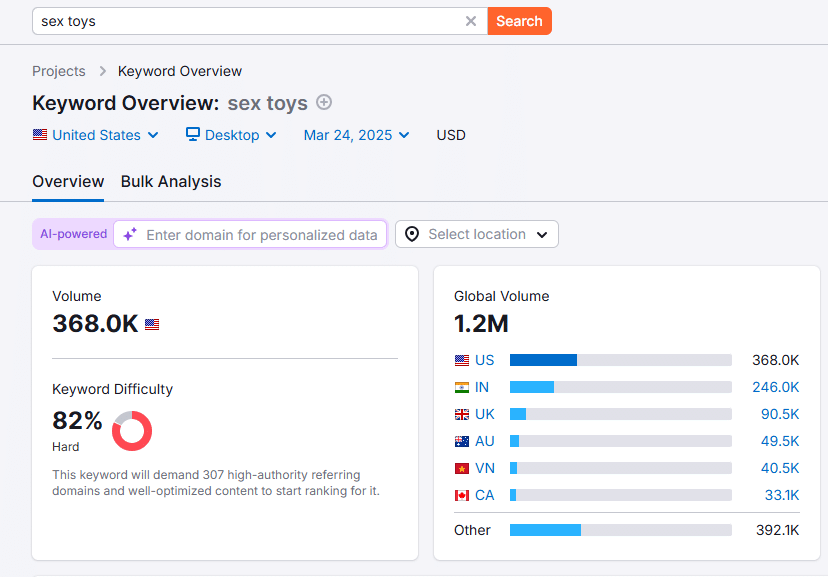Click the 82% difficulty value

pyautogui.click(x=77, y=421)
